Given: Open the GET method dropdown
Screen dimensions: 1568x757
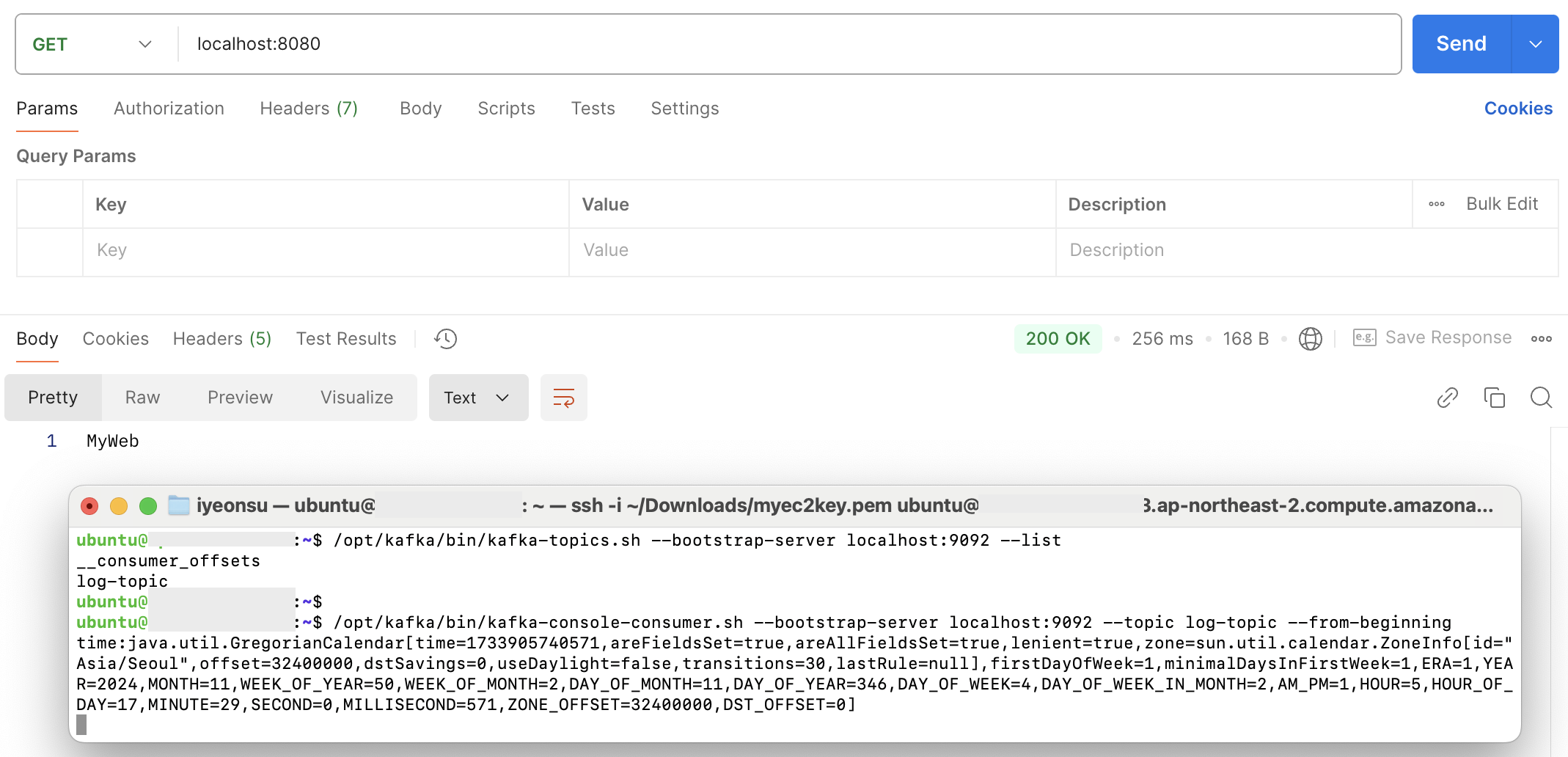Looking at the screenshot, I should pos(92,44).
